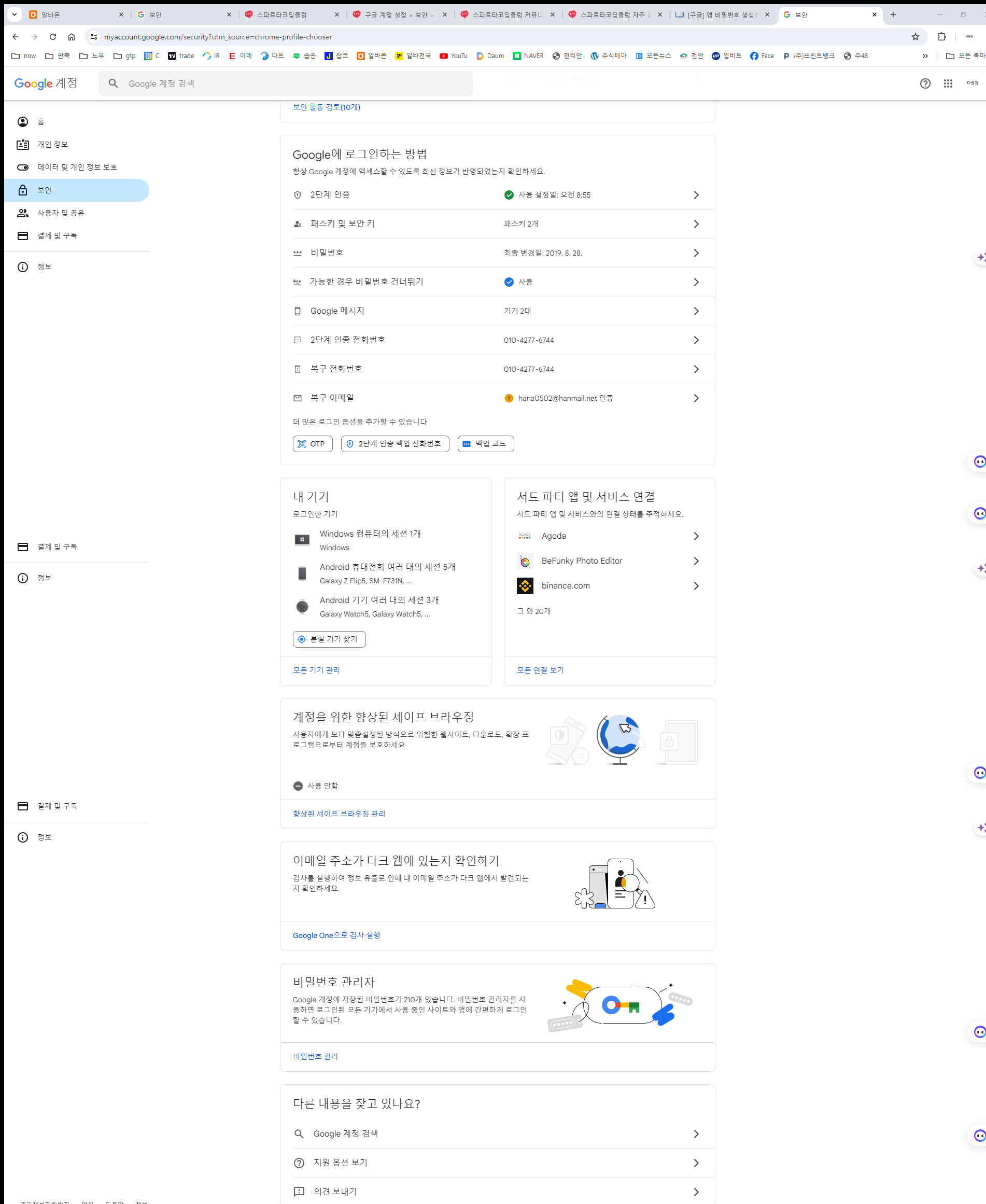Open the browser extensions puzzle icon
986x1204 pixels.
click(942, 37)
